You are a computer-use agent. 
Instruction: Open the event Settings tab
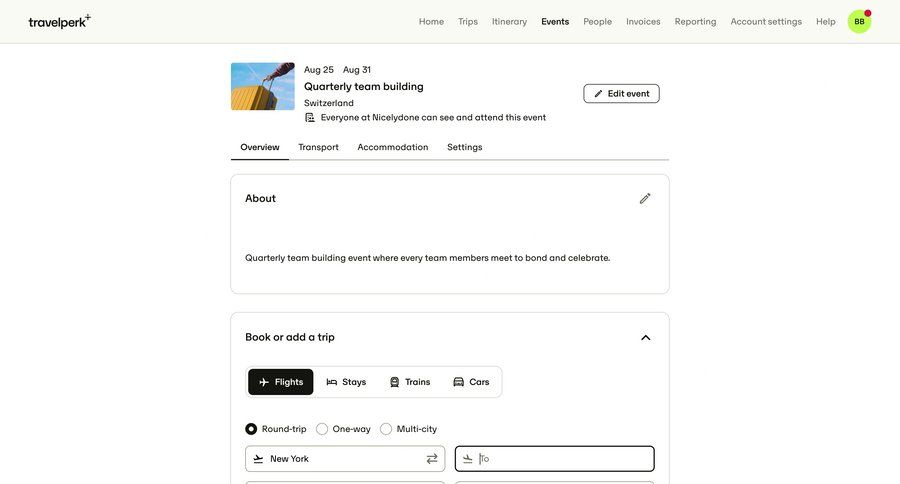464,147
